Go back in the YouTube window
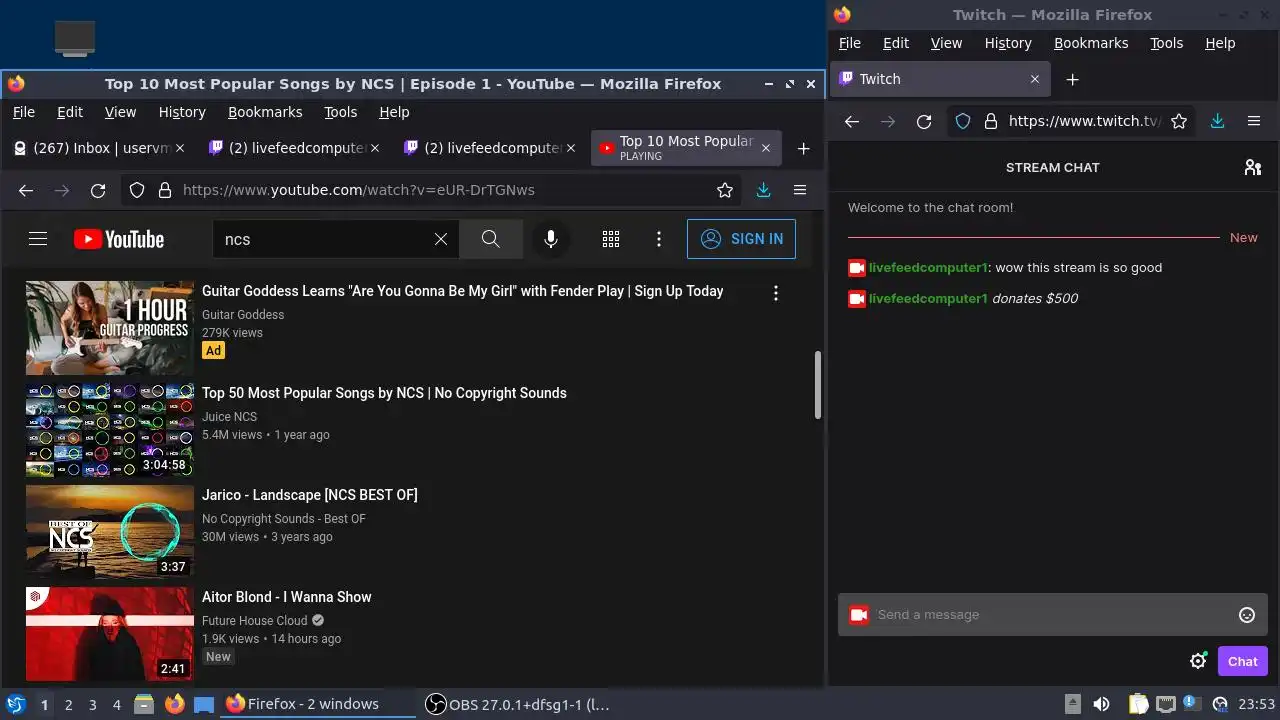This screenshot has height=720, width=1280. (26, 190)
